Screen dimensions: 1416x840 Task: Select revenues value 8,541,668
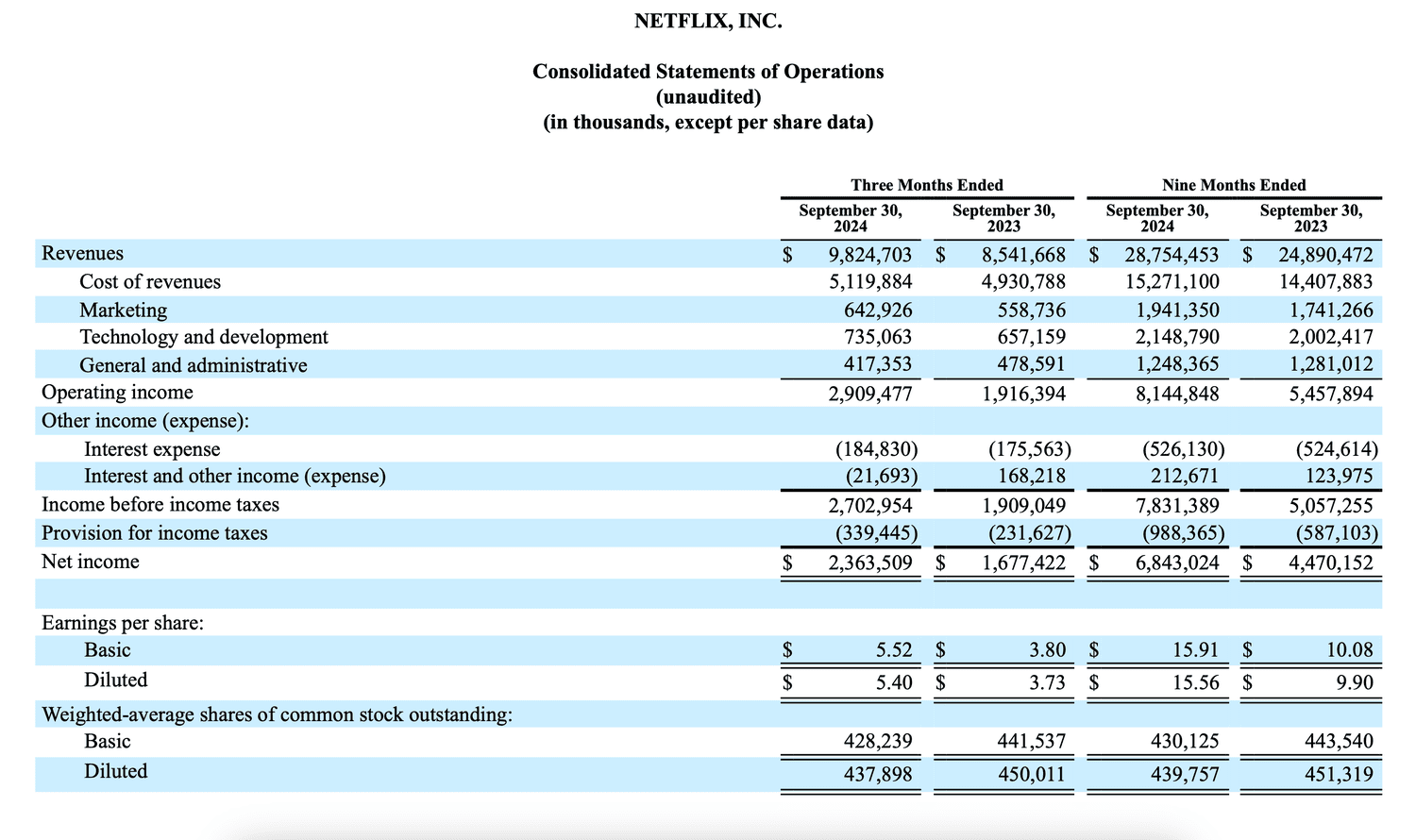(1023, 255)
